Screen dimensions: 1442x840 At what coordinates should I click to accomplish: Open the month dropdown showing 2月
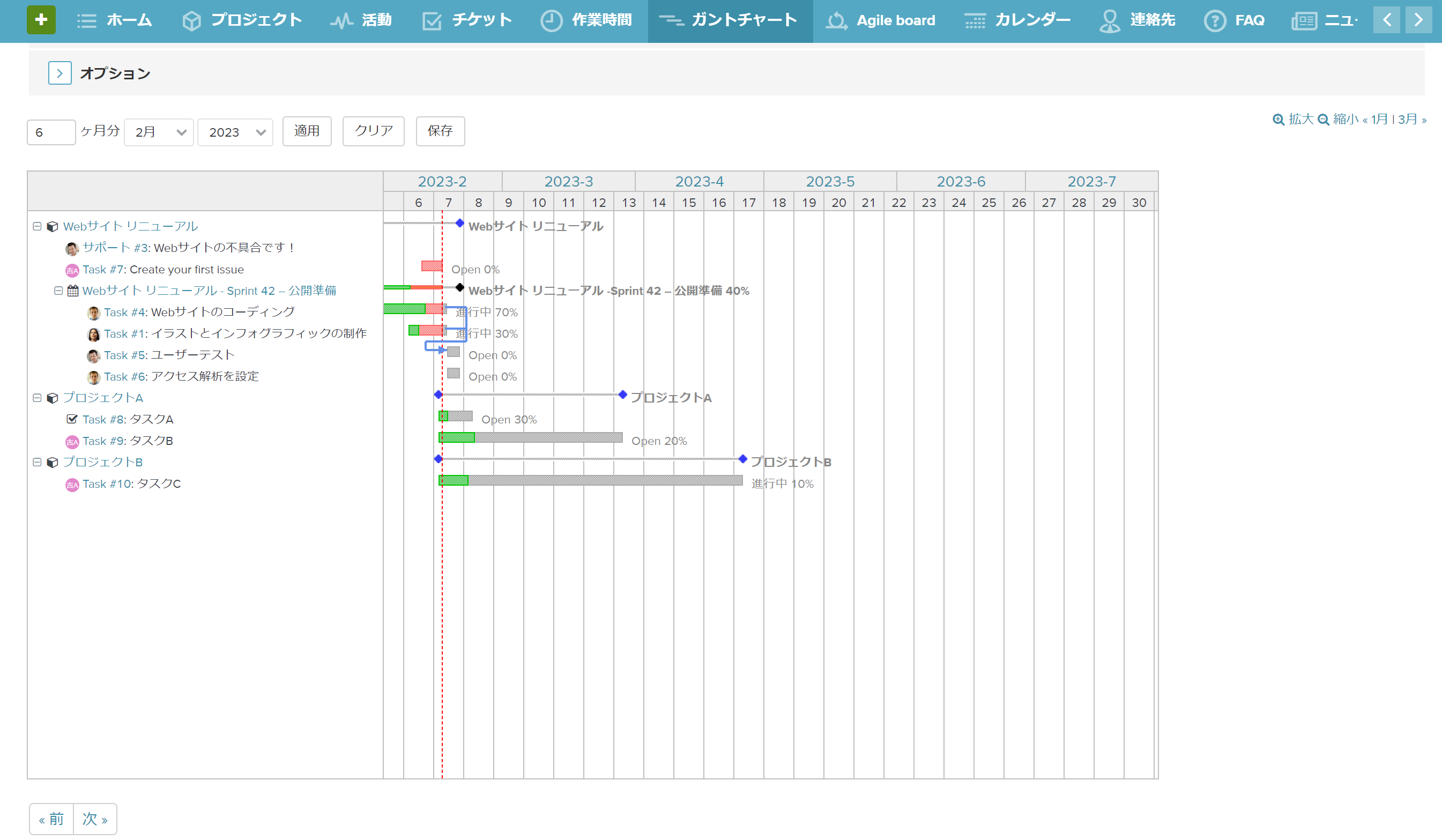[158, 132]
